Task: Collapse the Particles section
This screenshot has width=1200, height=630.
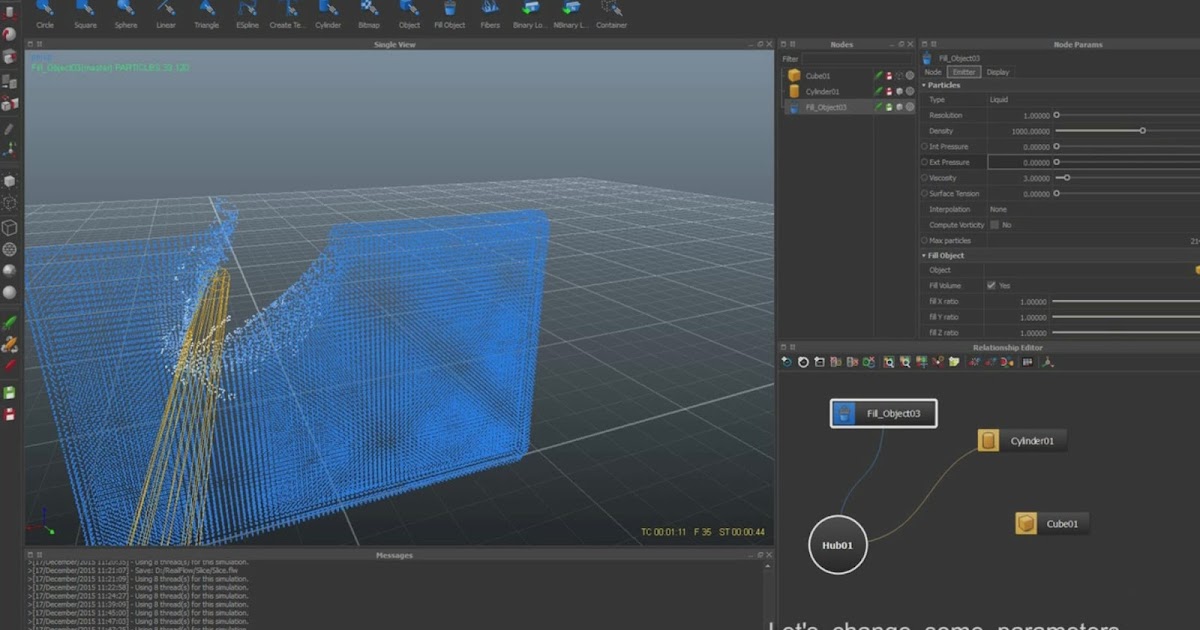Action: coord(924,85)
